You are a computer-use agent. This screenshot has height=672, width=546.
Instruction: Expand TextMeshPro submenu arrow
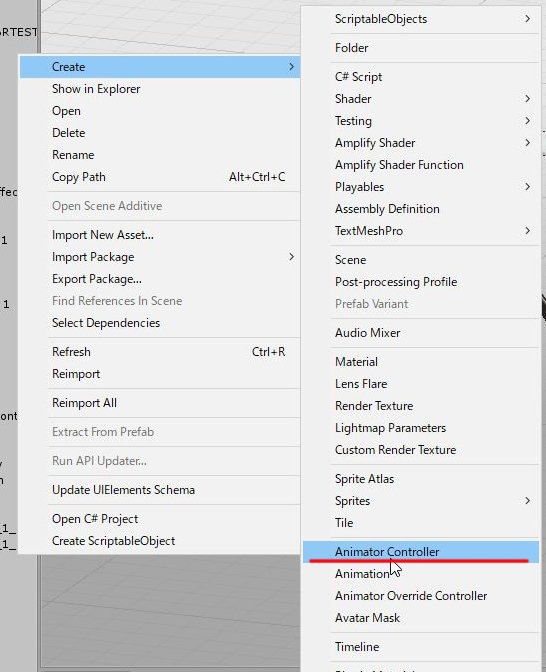[x=528, y=231]
